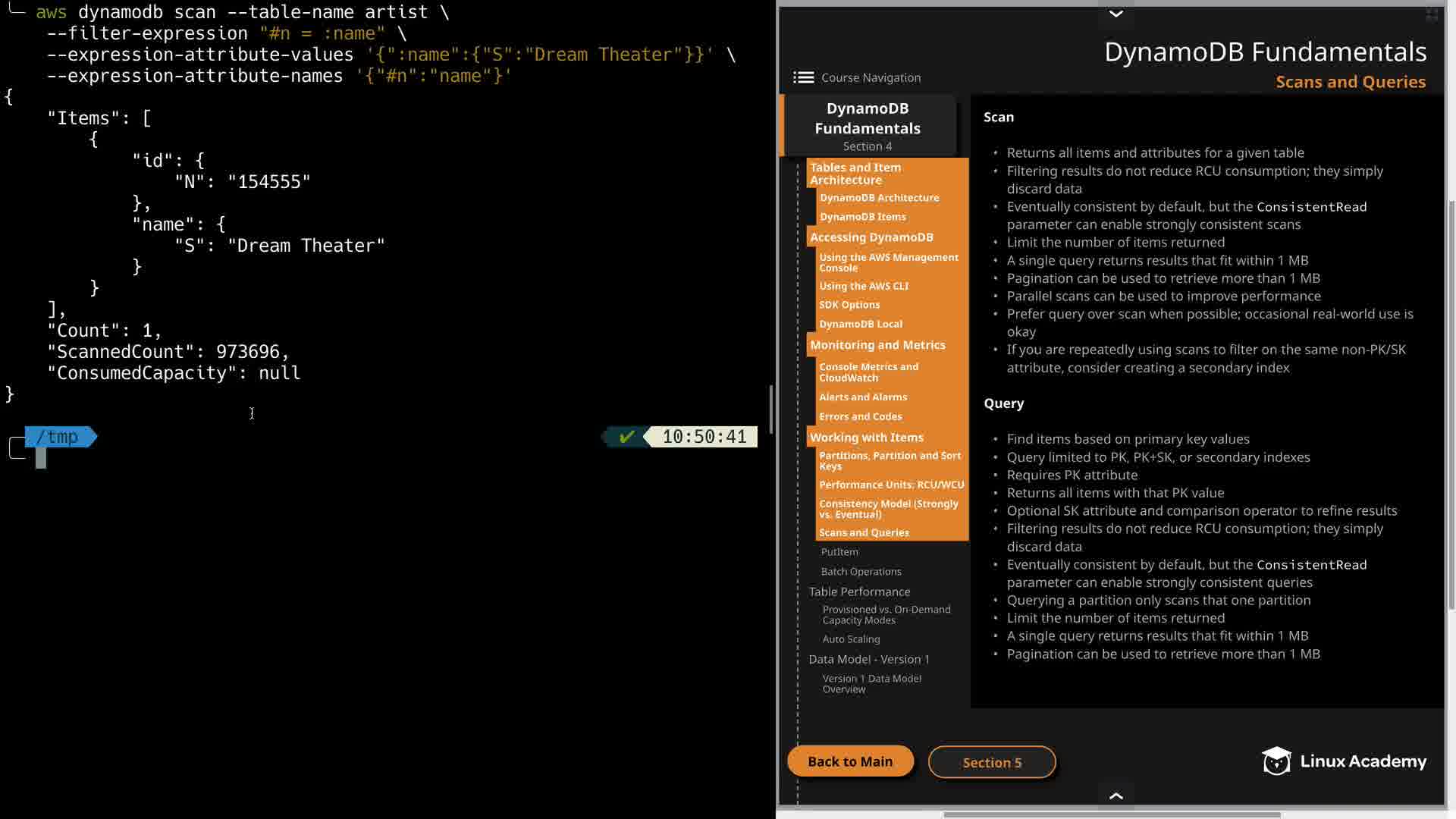The width and height of the screenshot is (1456, 819).
Task: Click the terminal clock showing 10:50:41
Action: point(704,437)
